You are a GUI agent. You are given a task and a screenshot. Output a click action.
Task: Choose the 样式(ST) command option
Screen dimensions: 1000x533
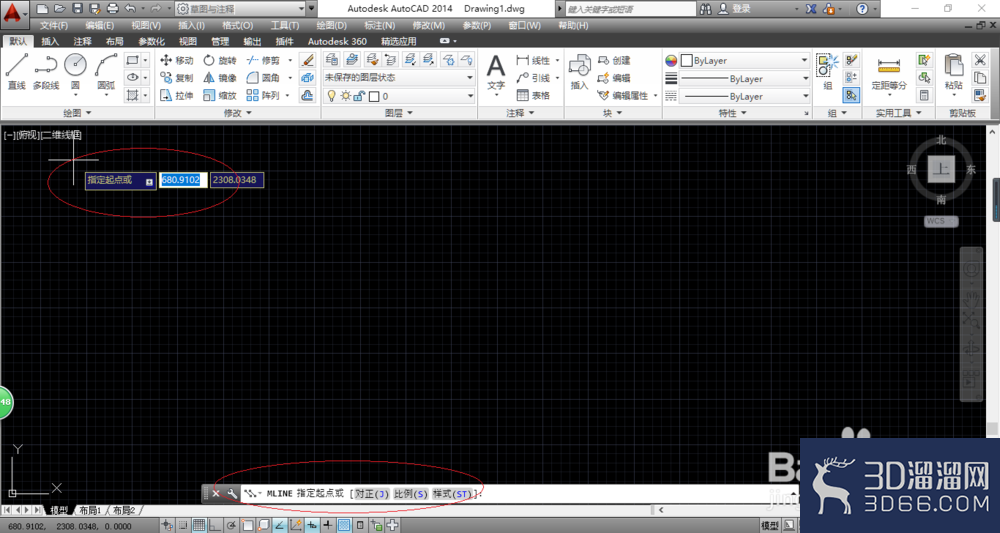click(453, 493)
